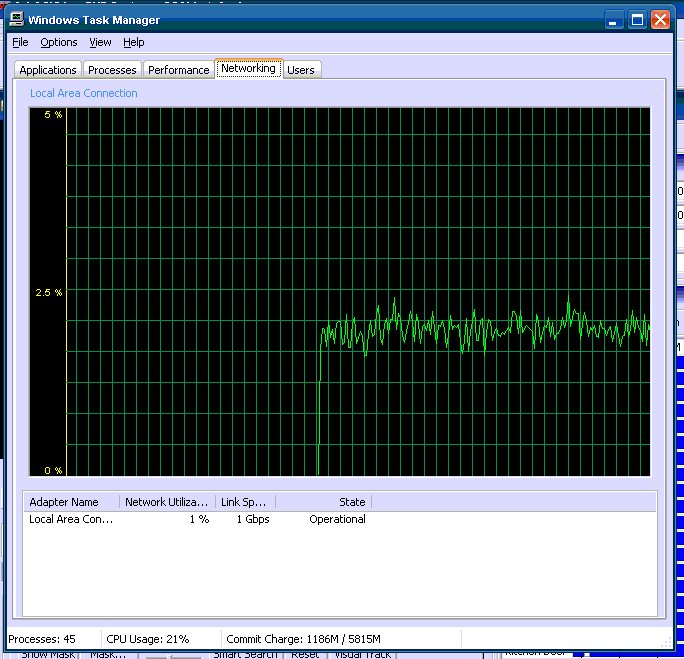Click the 0 % graph axis label

[x=53, y=471]
